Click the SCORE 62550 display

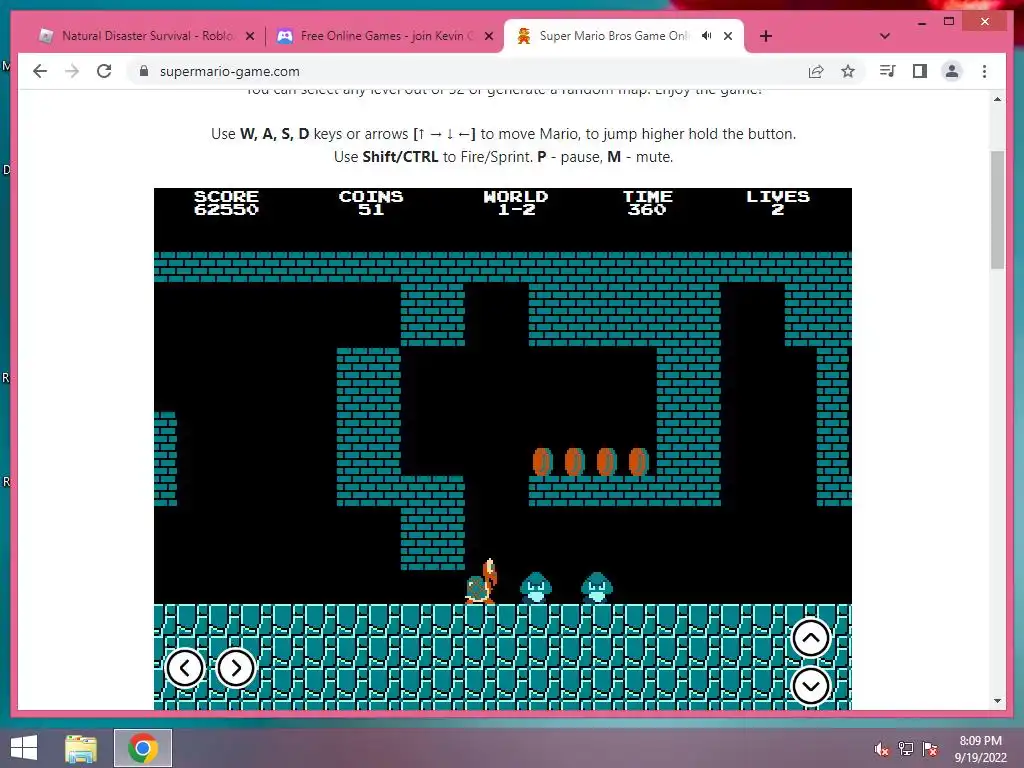pyautogui.click(x=226, y=203)
